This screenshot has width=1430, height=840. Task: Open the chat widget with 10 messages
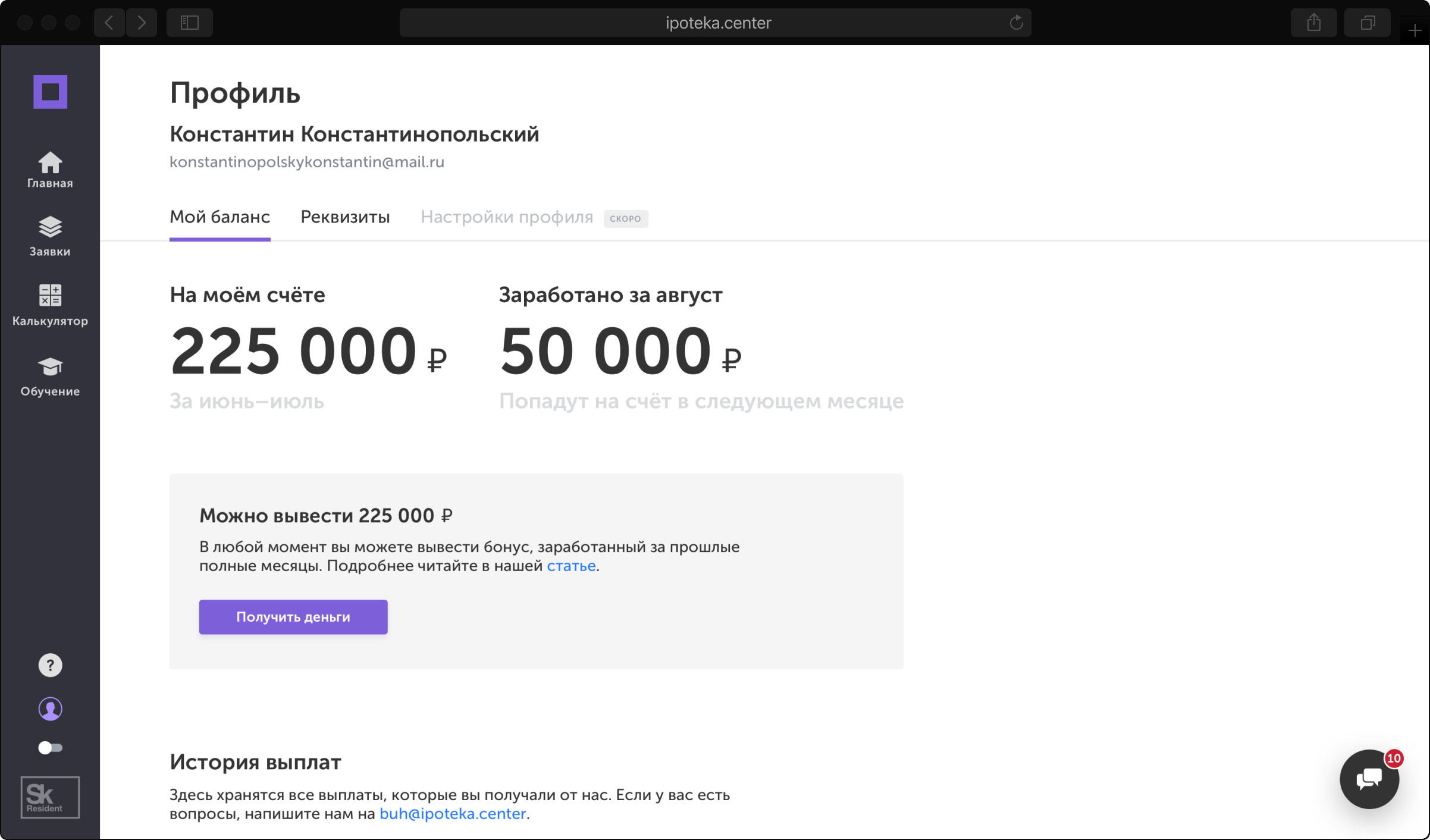(1369, 779)
